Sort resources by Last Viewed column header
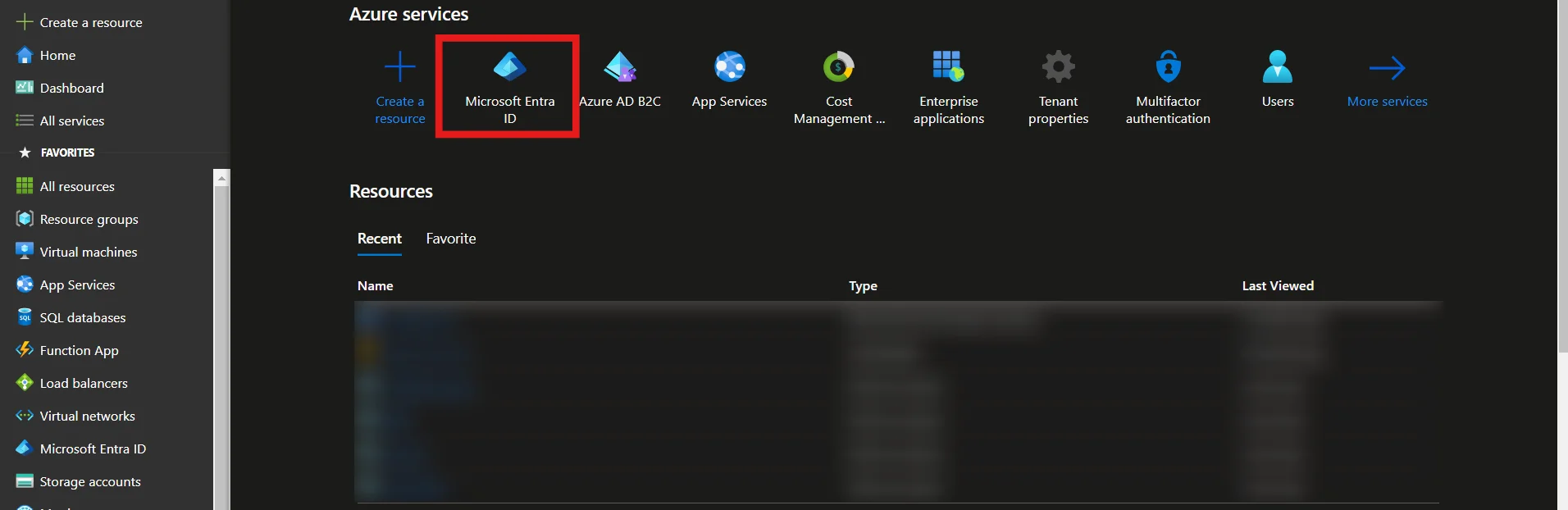Screen dimensions: 1568x510 pyautogui.click(x=1278, y=285)
